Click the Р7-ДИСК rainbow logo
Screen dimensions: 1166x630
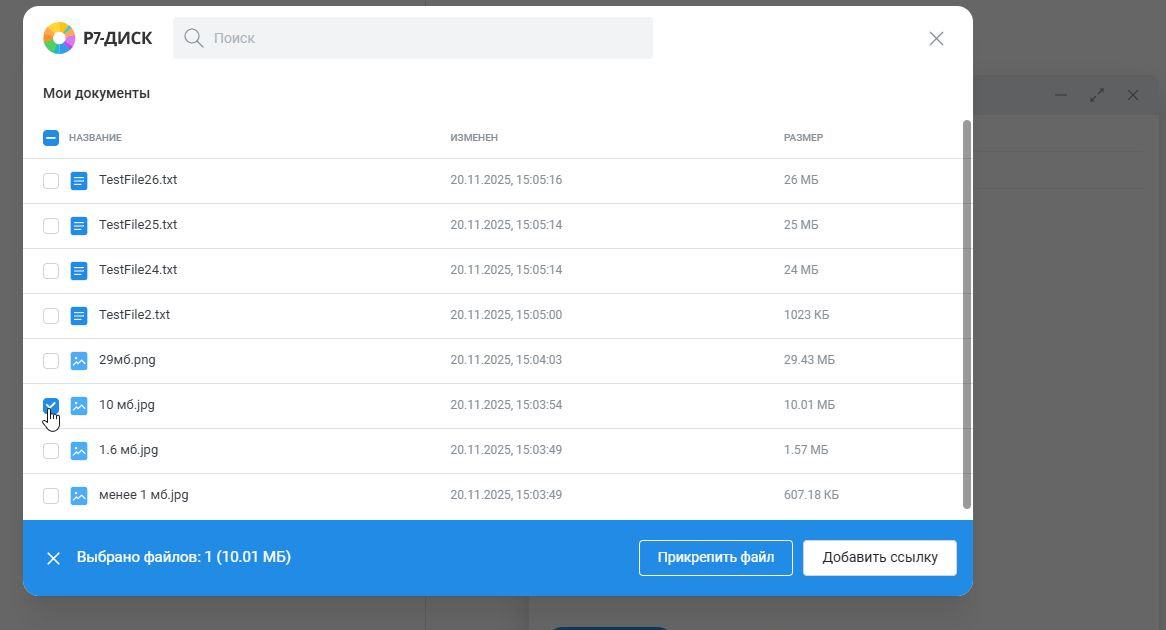pyautogui.click(x=59, y=38)
